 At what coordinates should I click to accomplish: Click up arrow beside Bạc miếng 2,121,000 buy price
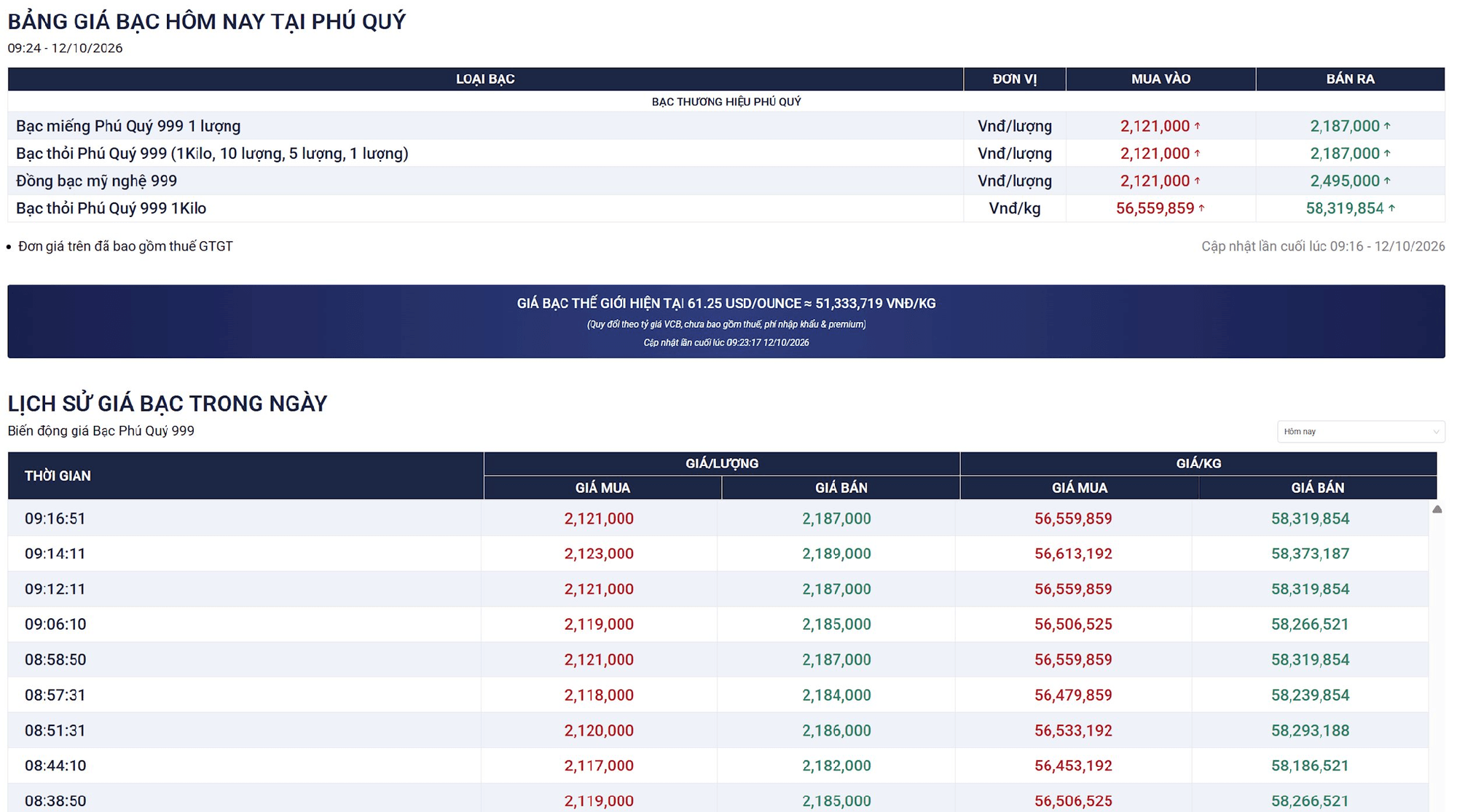(1197, 126)
